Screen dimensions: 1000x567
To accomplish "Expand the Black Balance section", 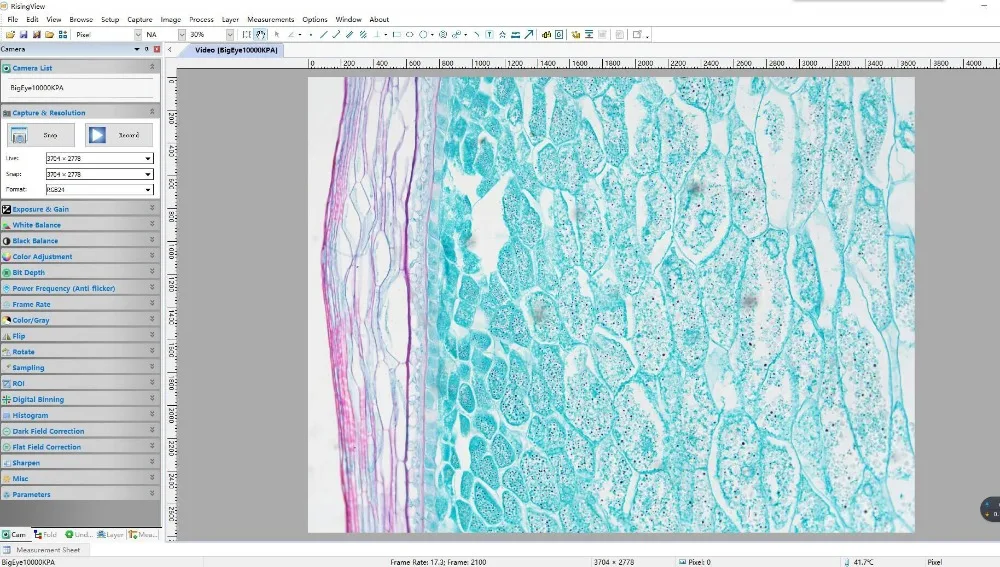I will click(x=80, y=240).
